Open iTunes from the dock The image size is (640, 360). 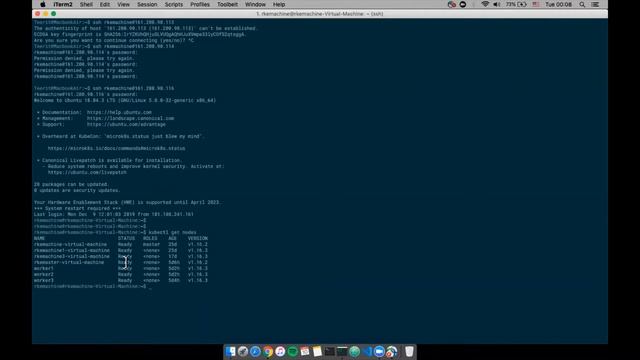click(280, 351)
